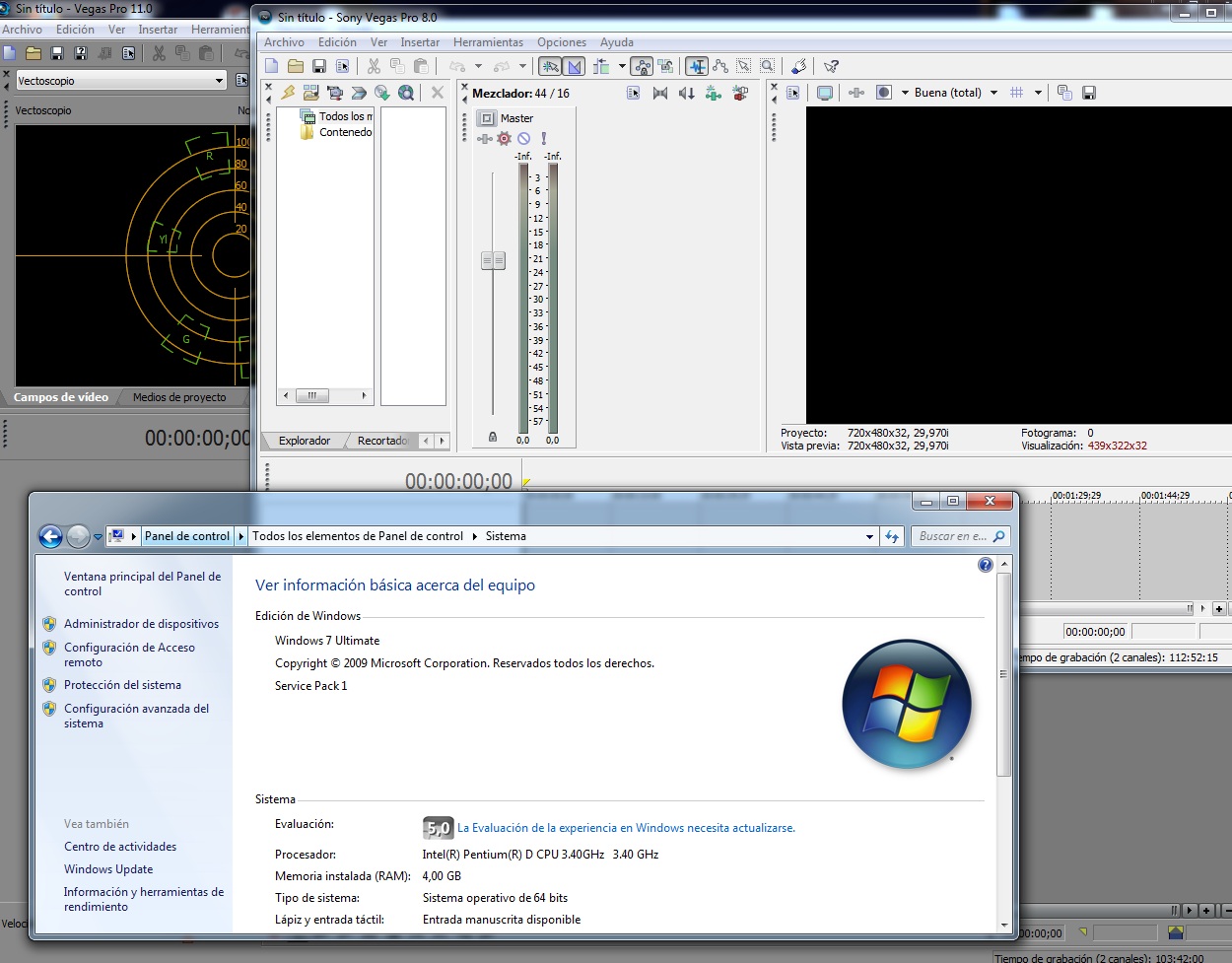Open the overlays grid dropdown arrow in preview
Image resolution: width=1232 pixels, height=963 pixels.
(1038, 93)
